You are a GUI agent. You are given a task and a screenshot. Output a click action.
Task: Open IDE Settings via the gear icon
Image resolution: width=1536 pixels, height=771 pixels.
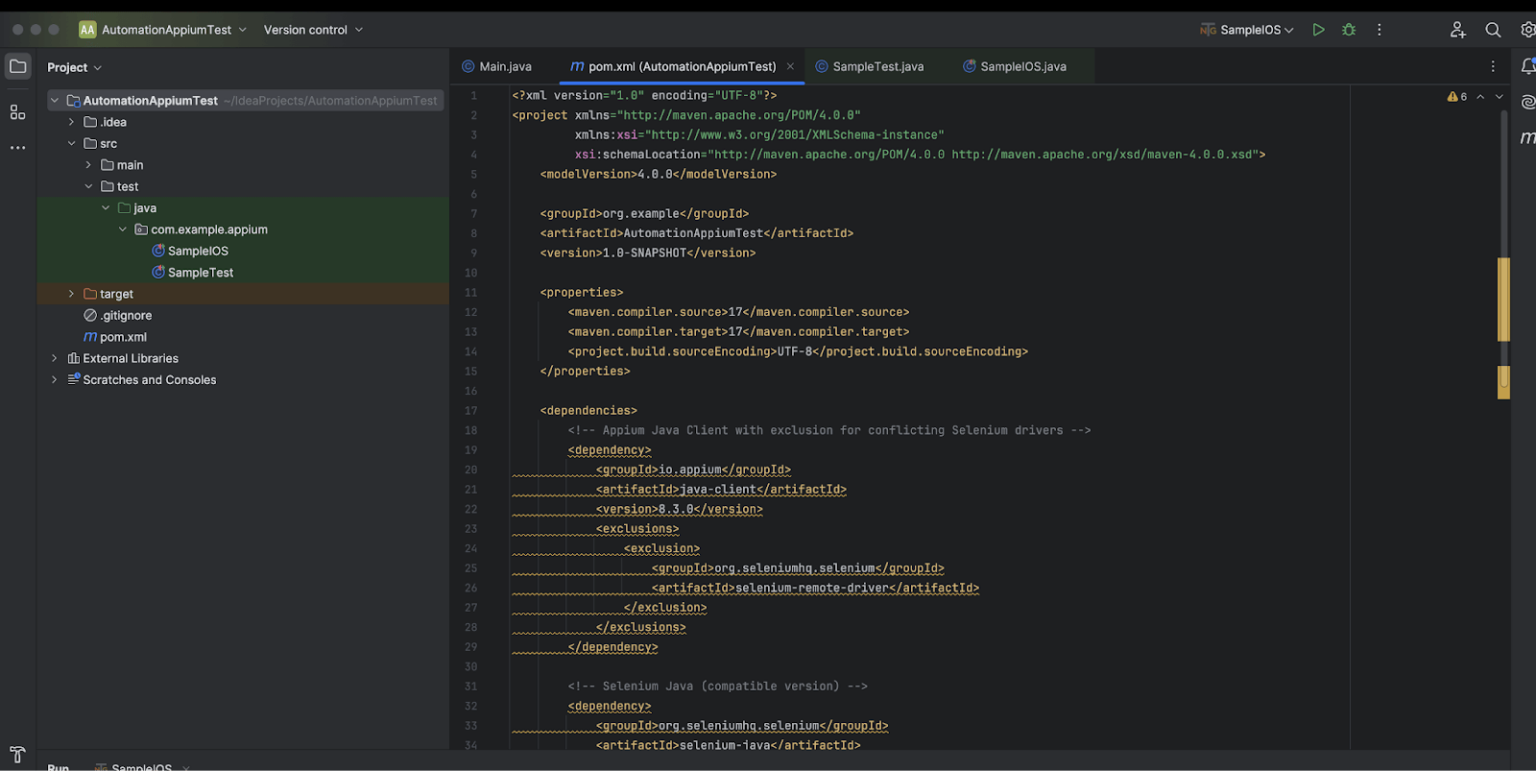[1524, 29]
